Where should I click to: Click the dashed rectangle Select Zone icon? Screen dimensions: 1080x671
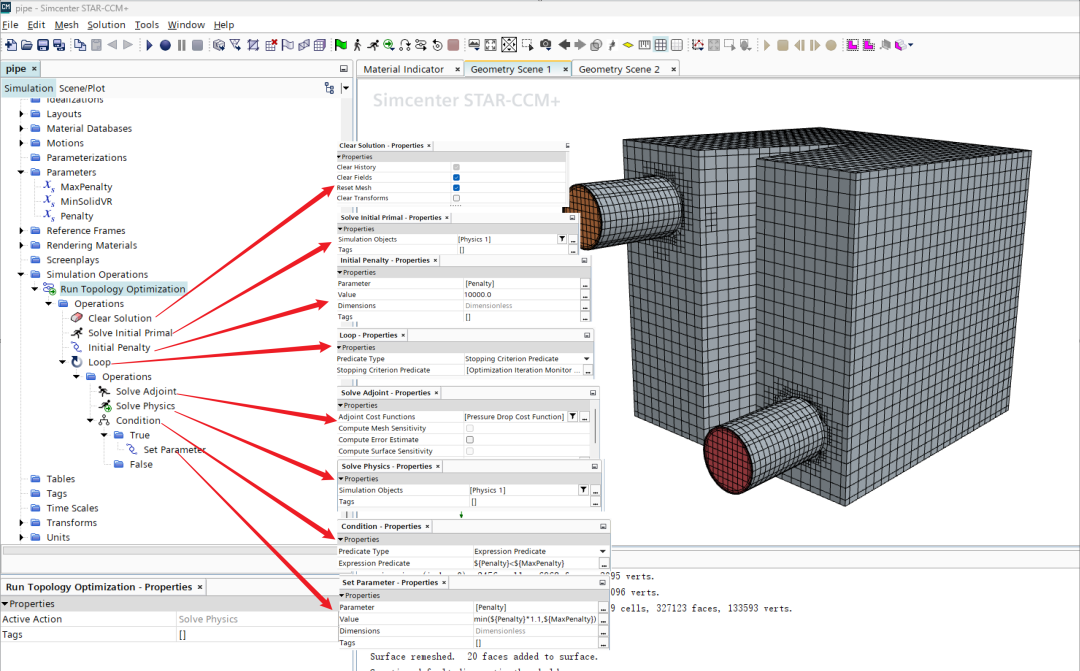(x=528, y=45)
